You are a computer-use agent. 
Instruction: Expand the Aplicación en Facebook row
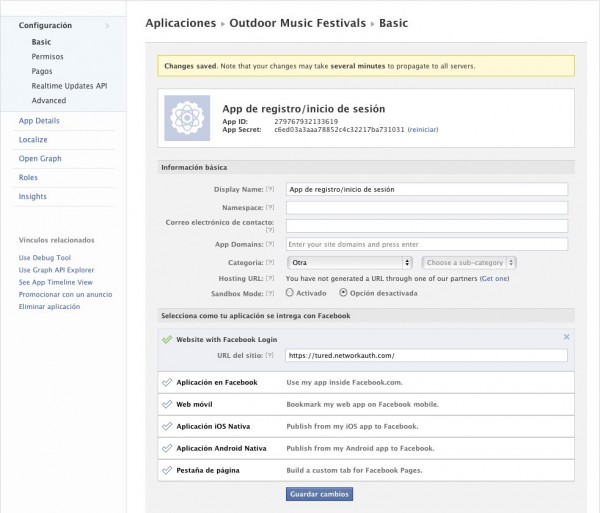tap(366, 382)
